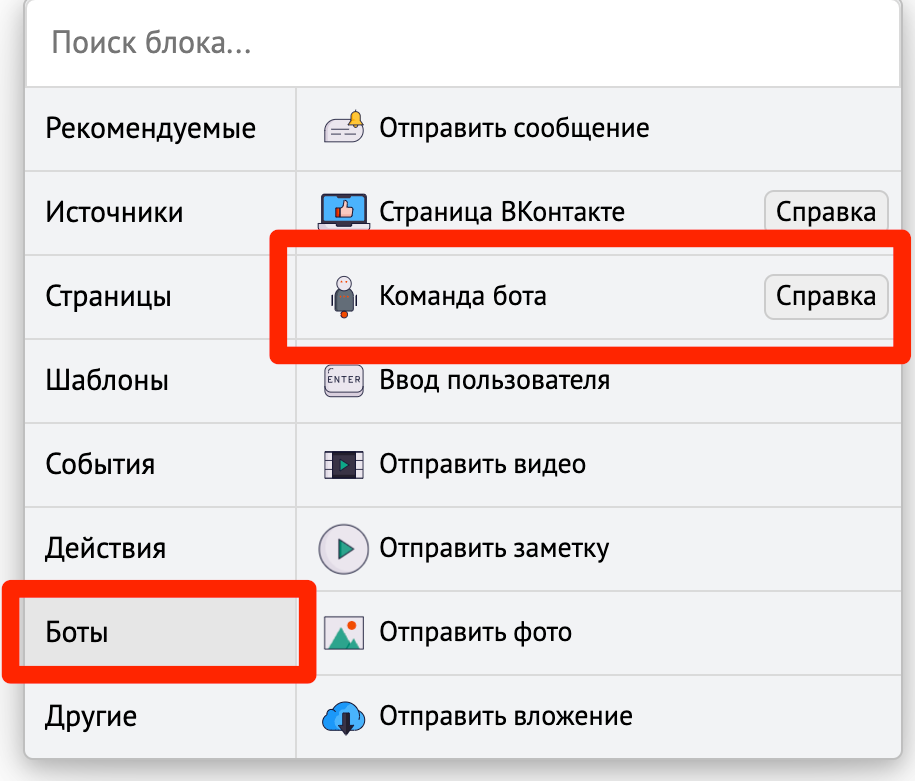Select the Команда бота robot icon
The width and height of the screenshot is (915, 781).
pos(344,297)
